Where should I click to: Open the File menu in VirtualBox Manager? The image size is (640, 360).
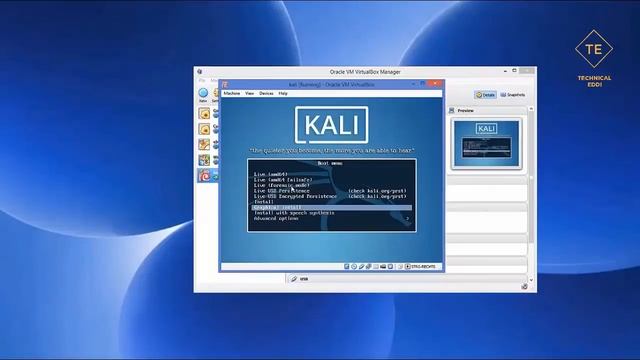202,80
